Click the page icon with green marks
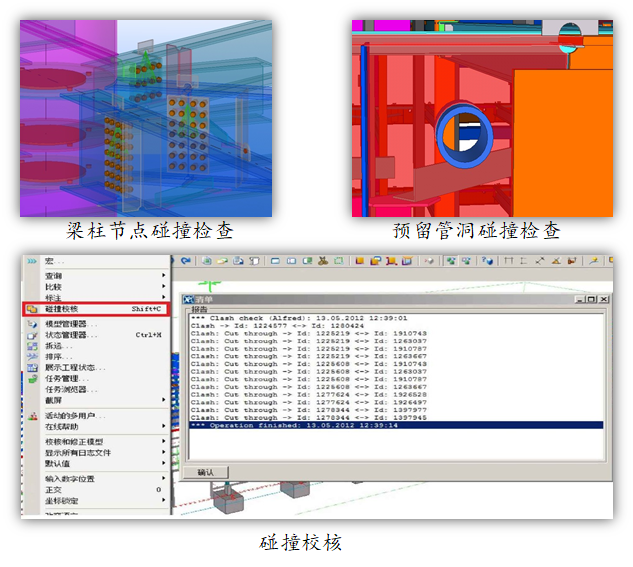 pyautogui.click(x=207, y=261)
